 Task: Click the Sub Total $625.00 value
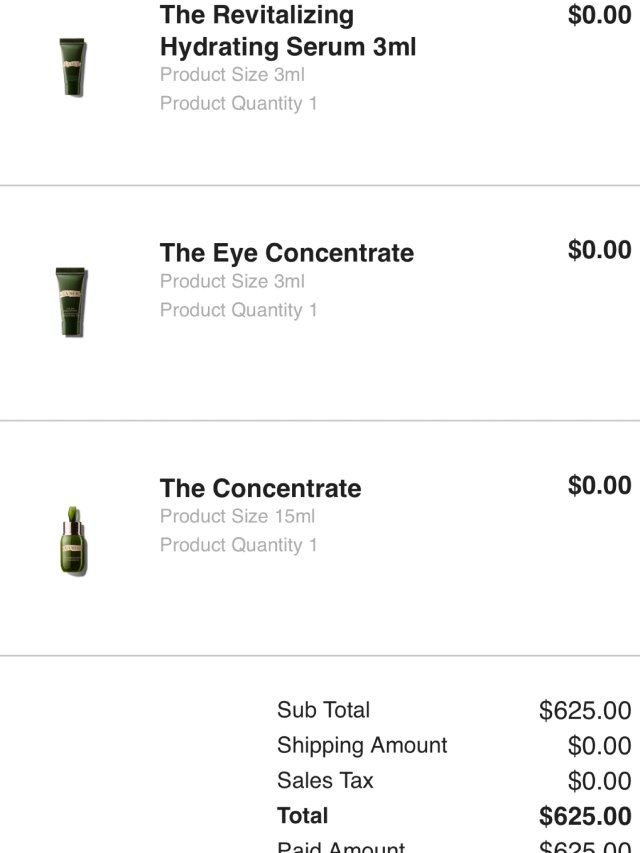pos(585,711)
